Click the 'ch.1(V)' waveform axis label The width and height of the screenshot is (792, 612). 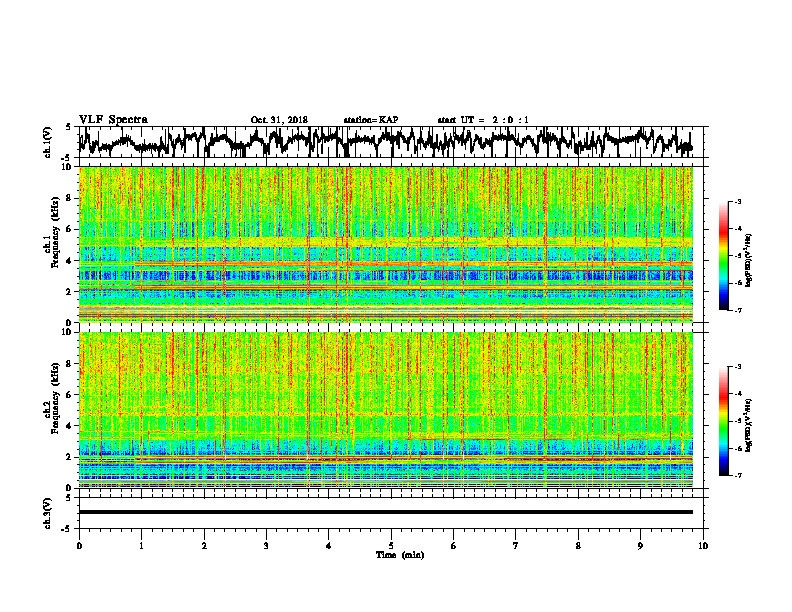(x=48, y=142)
